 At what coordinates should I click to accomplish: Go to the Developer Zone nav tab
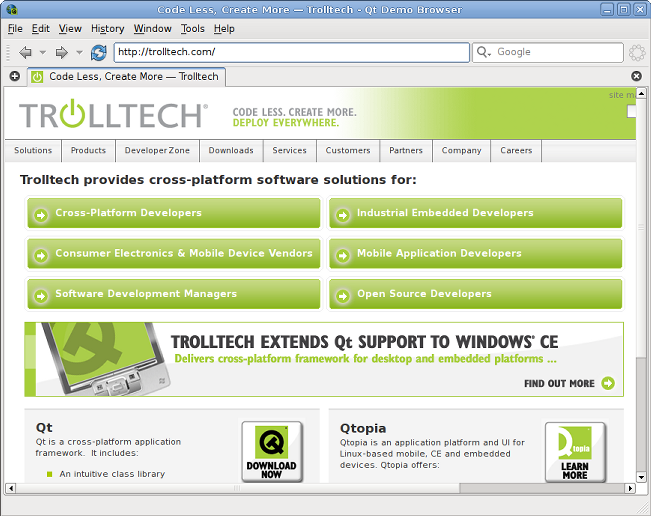click(157, 151)
